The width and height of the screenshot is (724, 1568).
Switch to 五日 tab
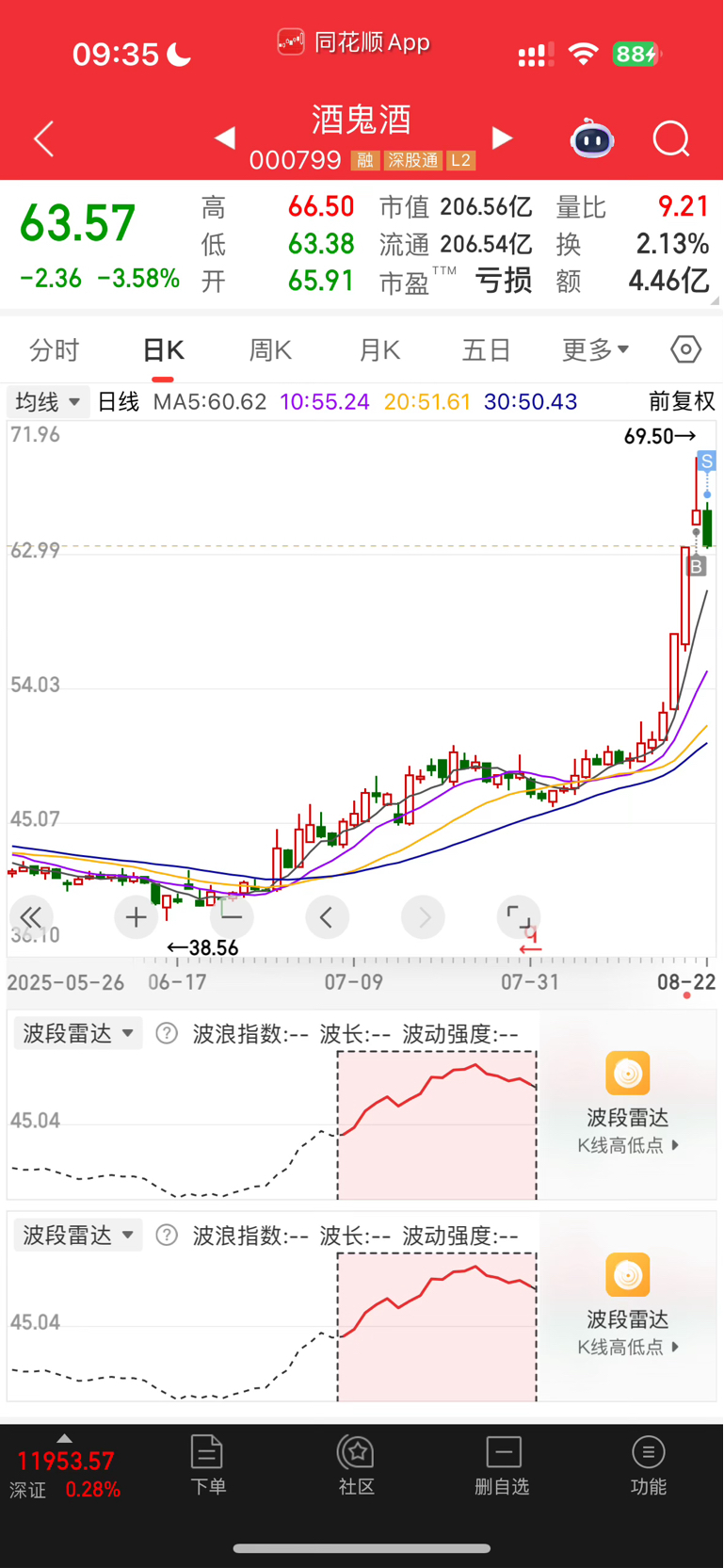pos(487,350)
